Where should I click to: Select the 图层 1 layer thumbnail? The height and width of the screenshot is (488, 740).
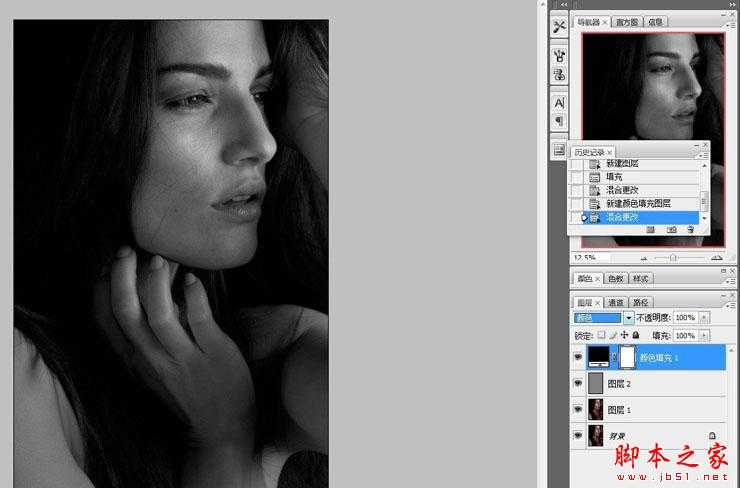click(x=597, y=409)
